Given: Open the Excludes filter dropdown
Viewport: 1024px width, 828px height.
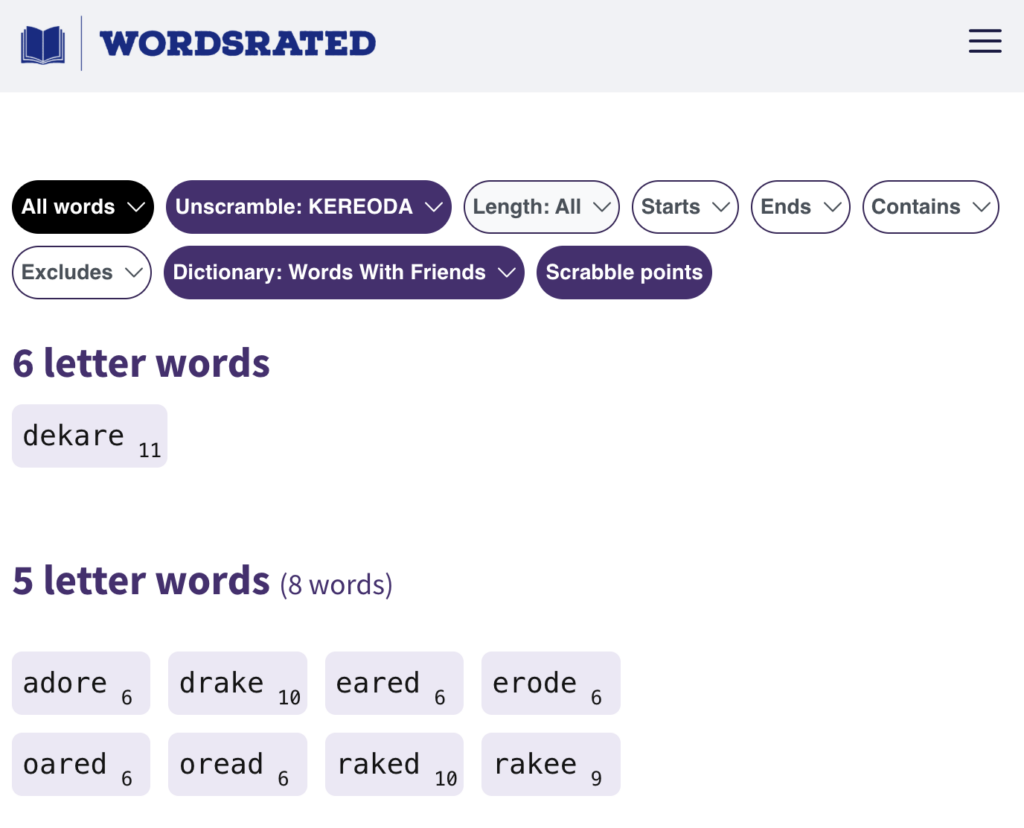Looking at the screenshot, I should pos(81,272).
